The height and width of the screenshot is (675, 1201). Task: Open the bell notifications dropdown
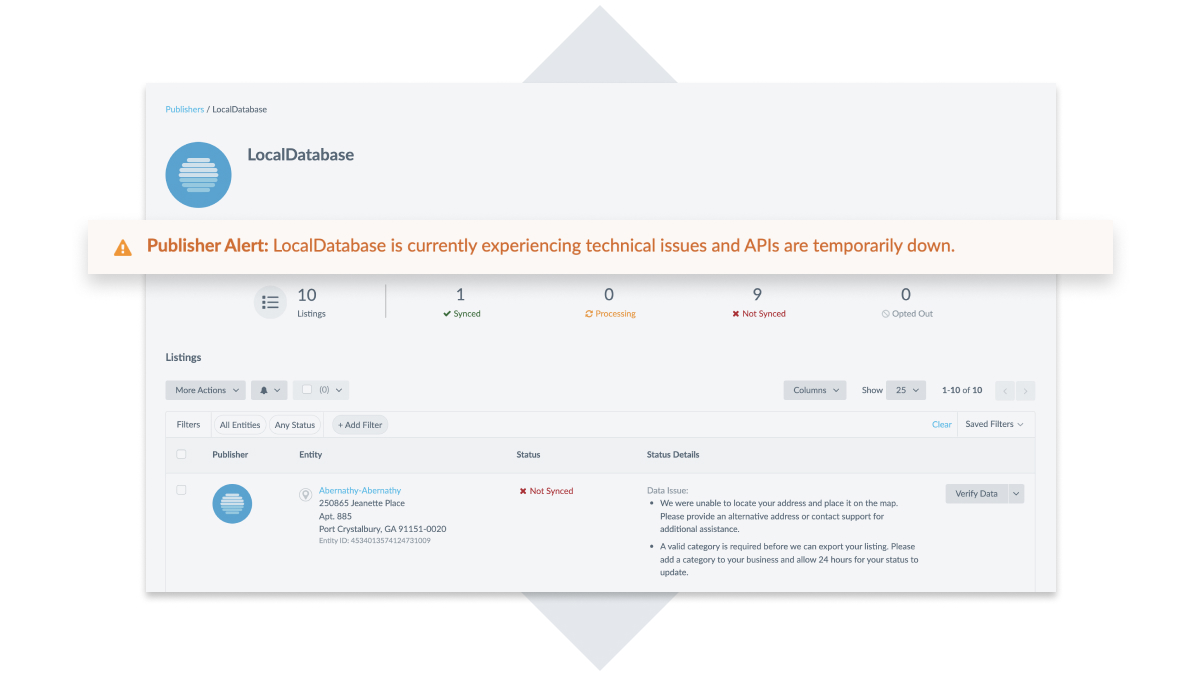click(x=269, y=390)
